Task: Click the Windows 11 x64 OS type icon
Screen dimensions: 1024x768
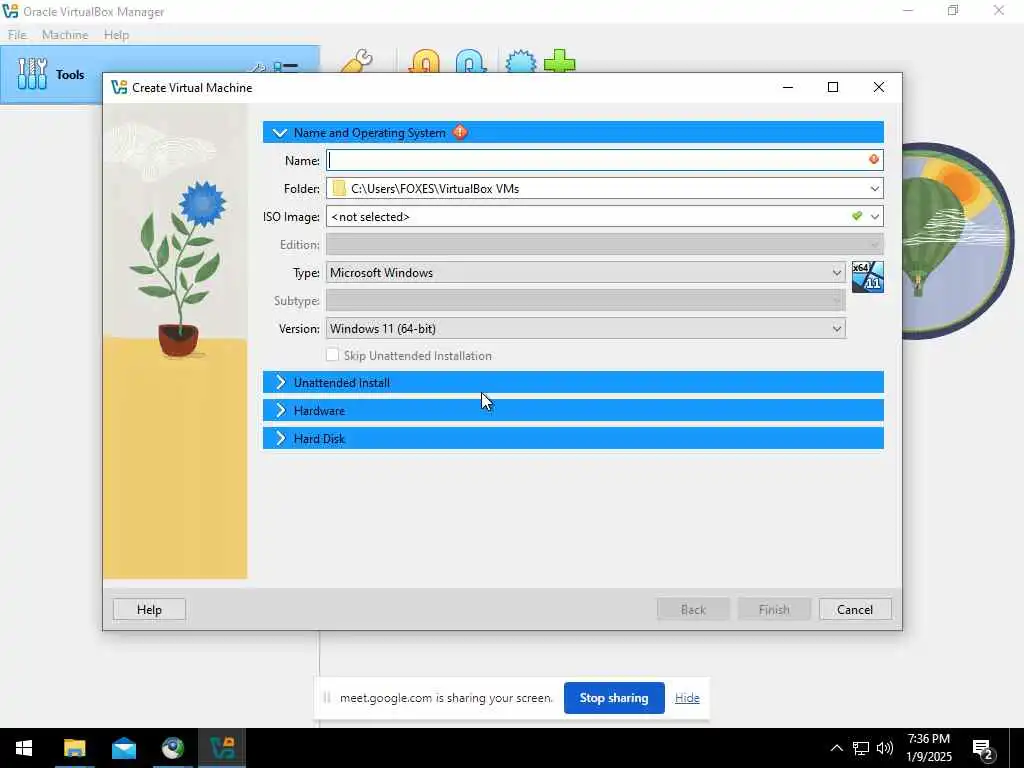Action: pyautogui.click(x=867, y=276)
